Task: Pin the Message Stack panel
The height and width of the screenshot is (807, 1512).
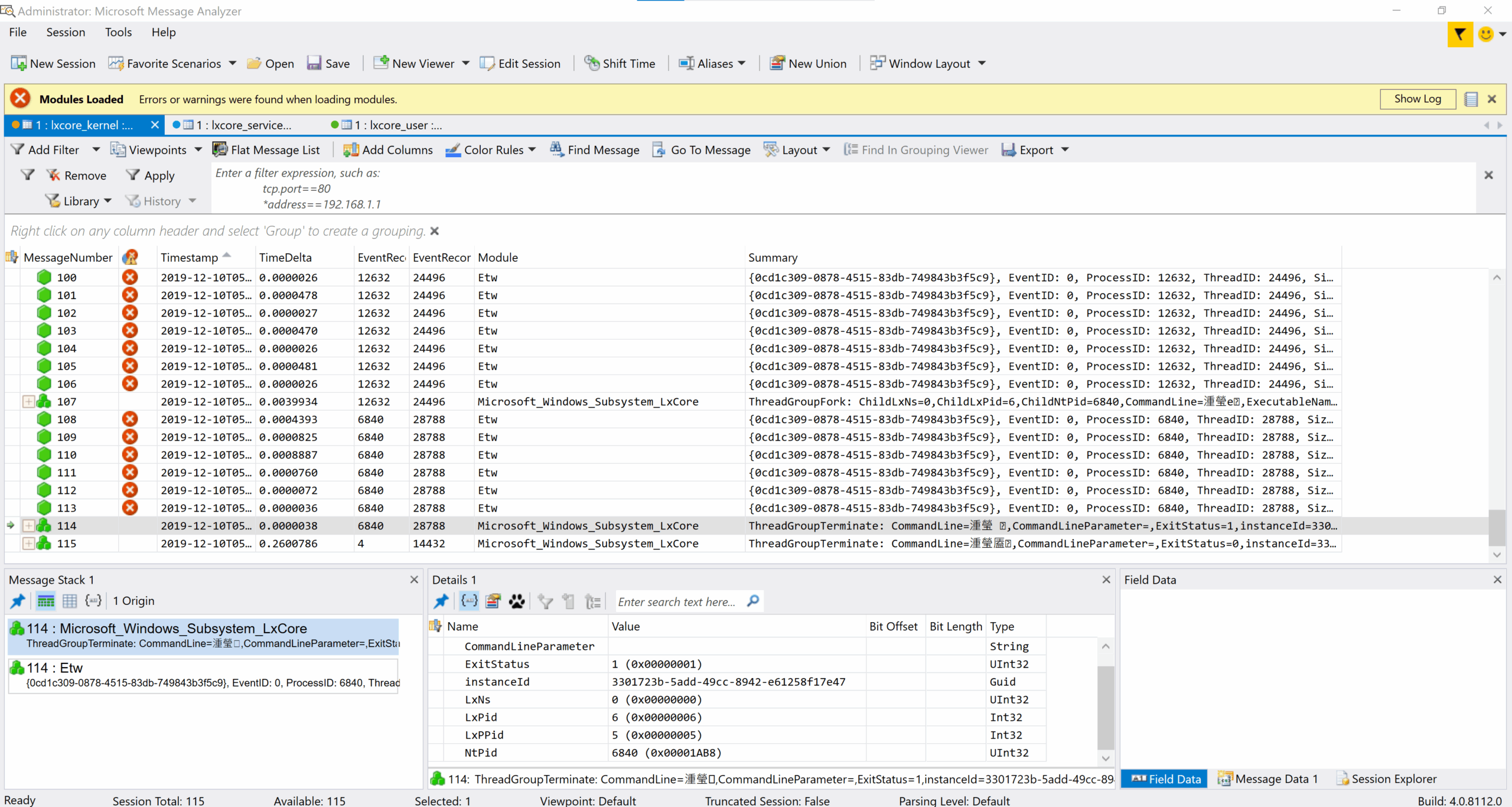Action: (x=17, y=601)
